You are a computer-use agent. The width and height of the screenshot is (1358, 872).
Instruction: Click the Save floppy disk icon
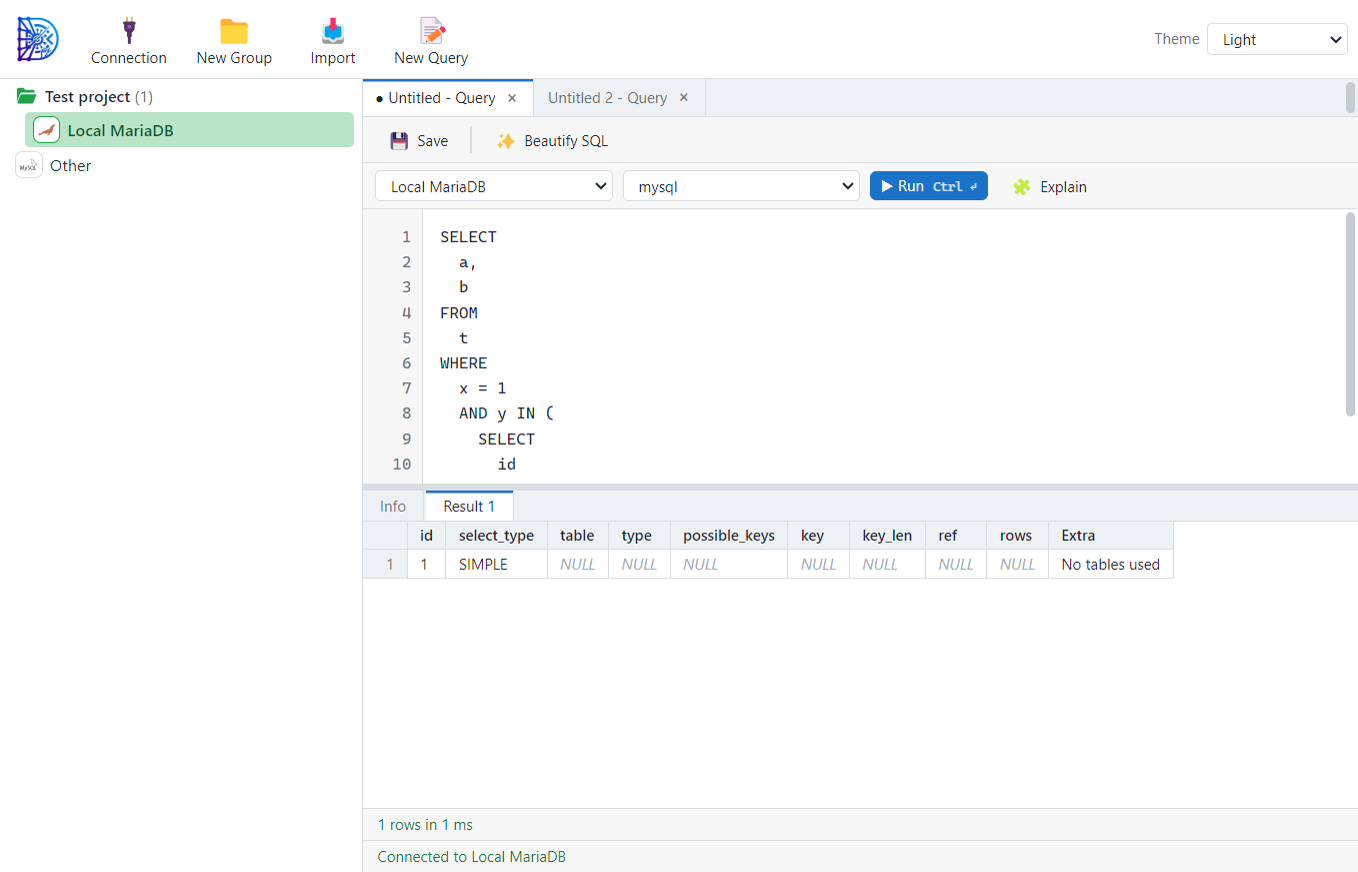point(399,141)
